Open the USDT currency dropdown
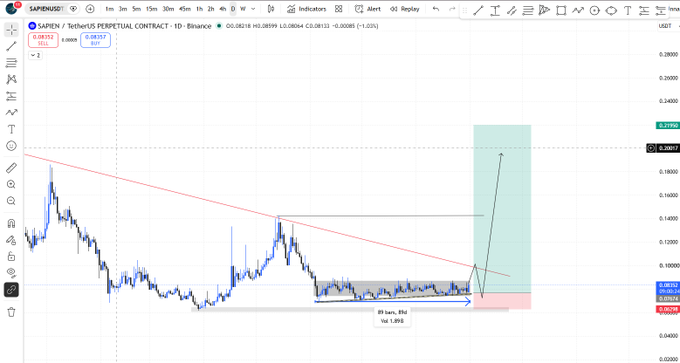680x363 pixels. click(667, 26)
